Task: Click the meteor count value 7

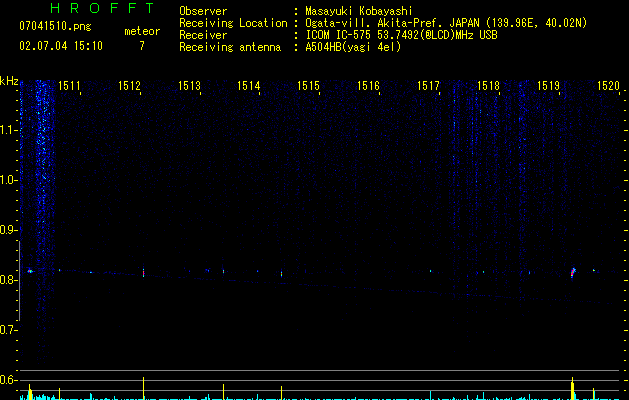Action: coord(142,46)
